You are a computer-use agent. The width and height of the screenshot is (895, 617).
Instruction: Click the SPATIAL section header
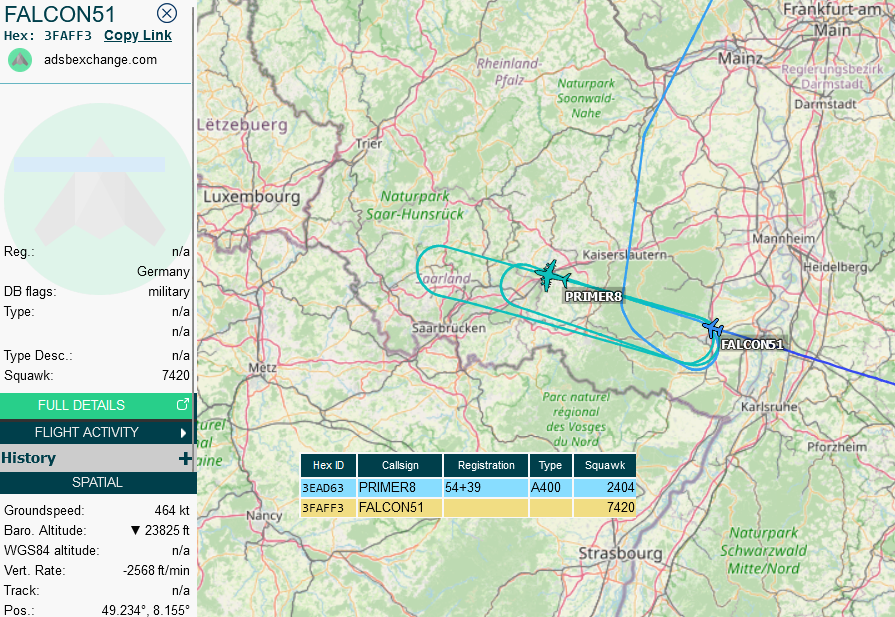click(98, 482)
